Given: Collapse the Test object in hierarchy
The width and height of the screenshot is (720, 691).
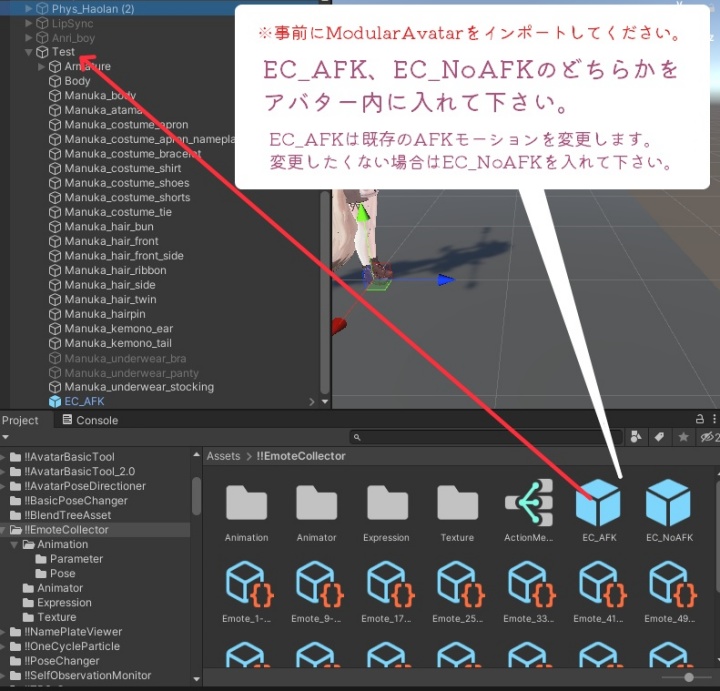Looking at the screenshot, I should coord(28,52).
